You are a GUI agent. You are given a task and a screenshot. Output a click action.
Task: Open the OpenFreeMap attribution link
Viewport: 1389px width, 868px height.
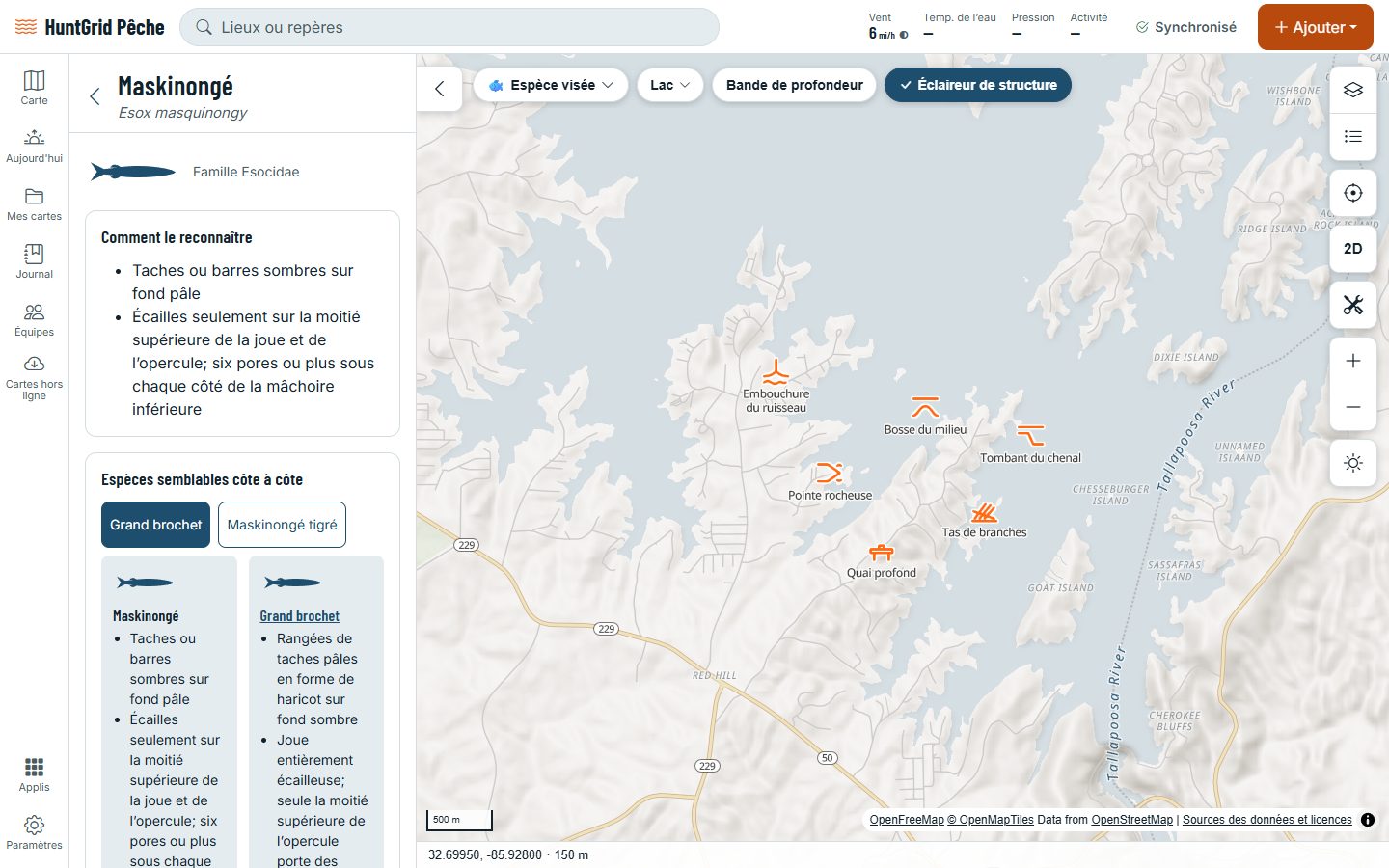(907, 820)
